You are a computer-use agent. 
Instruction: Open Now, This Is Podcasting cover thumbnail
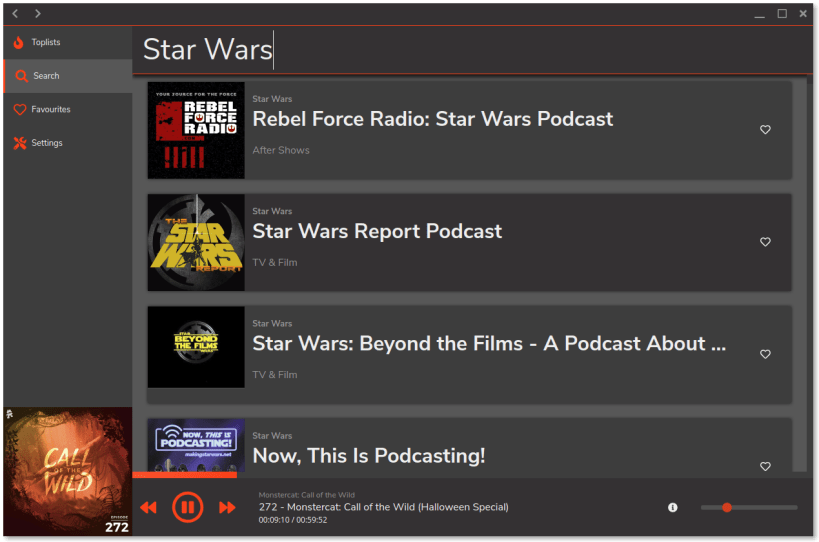click(x=196, y=445)
